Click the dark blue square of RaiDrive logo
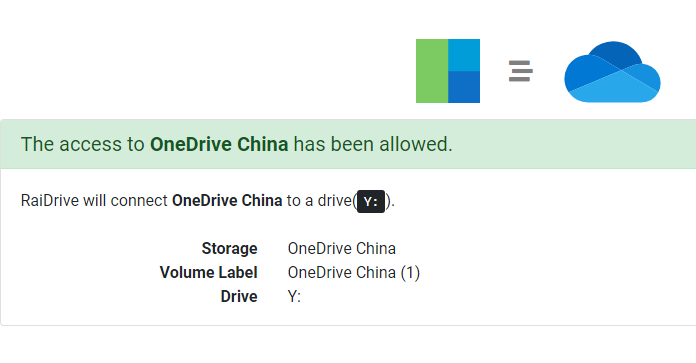 (x=464, y=87)
